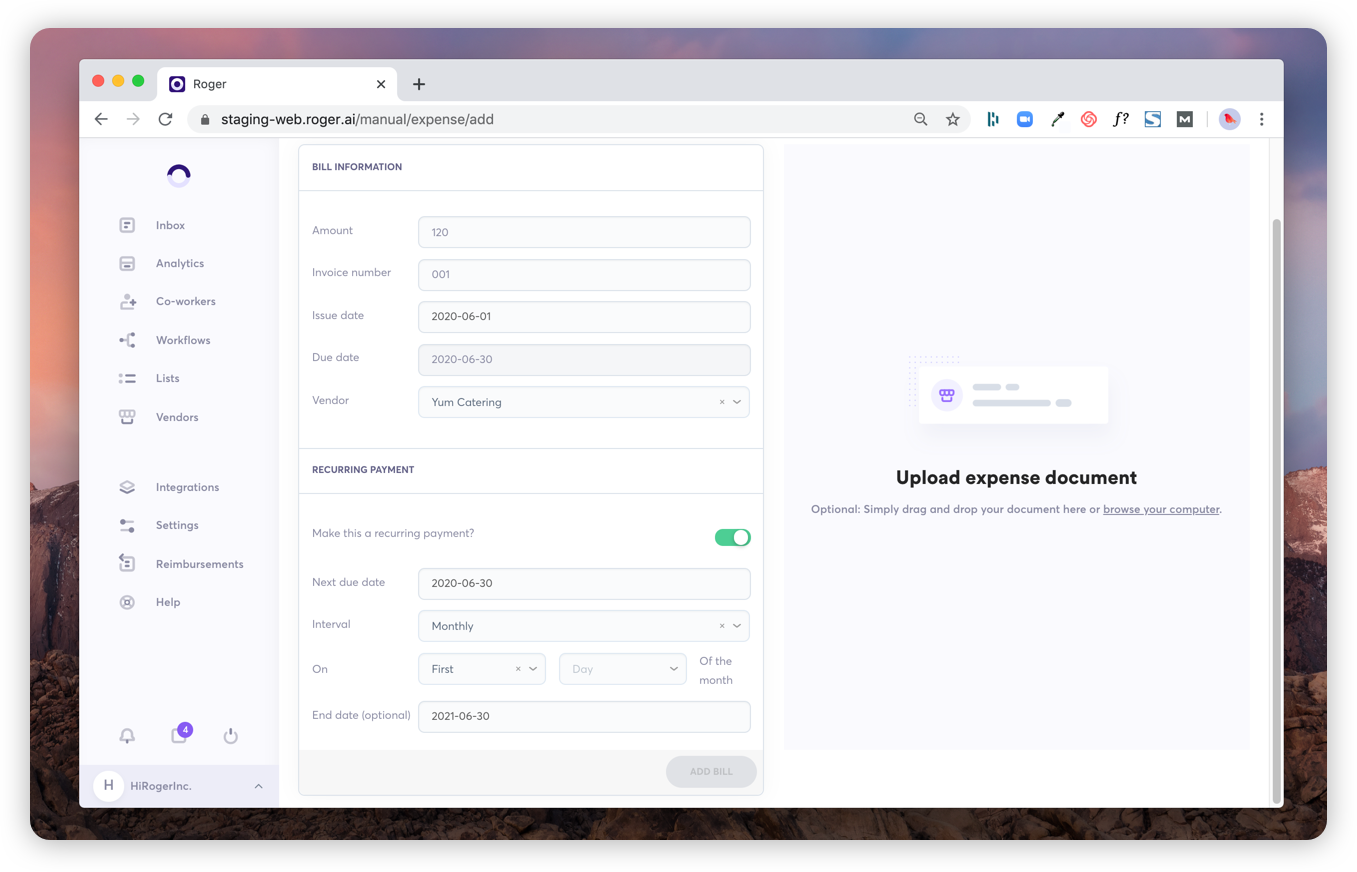Image resolution: width=1357 pixels, height=872 pixels.
Task: Expand the Interval Monthly dropdown
Action: (x=737, y=626)
